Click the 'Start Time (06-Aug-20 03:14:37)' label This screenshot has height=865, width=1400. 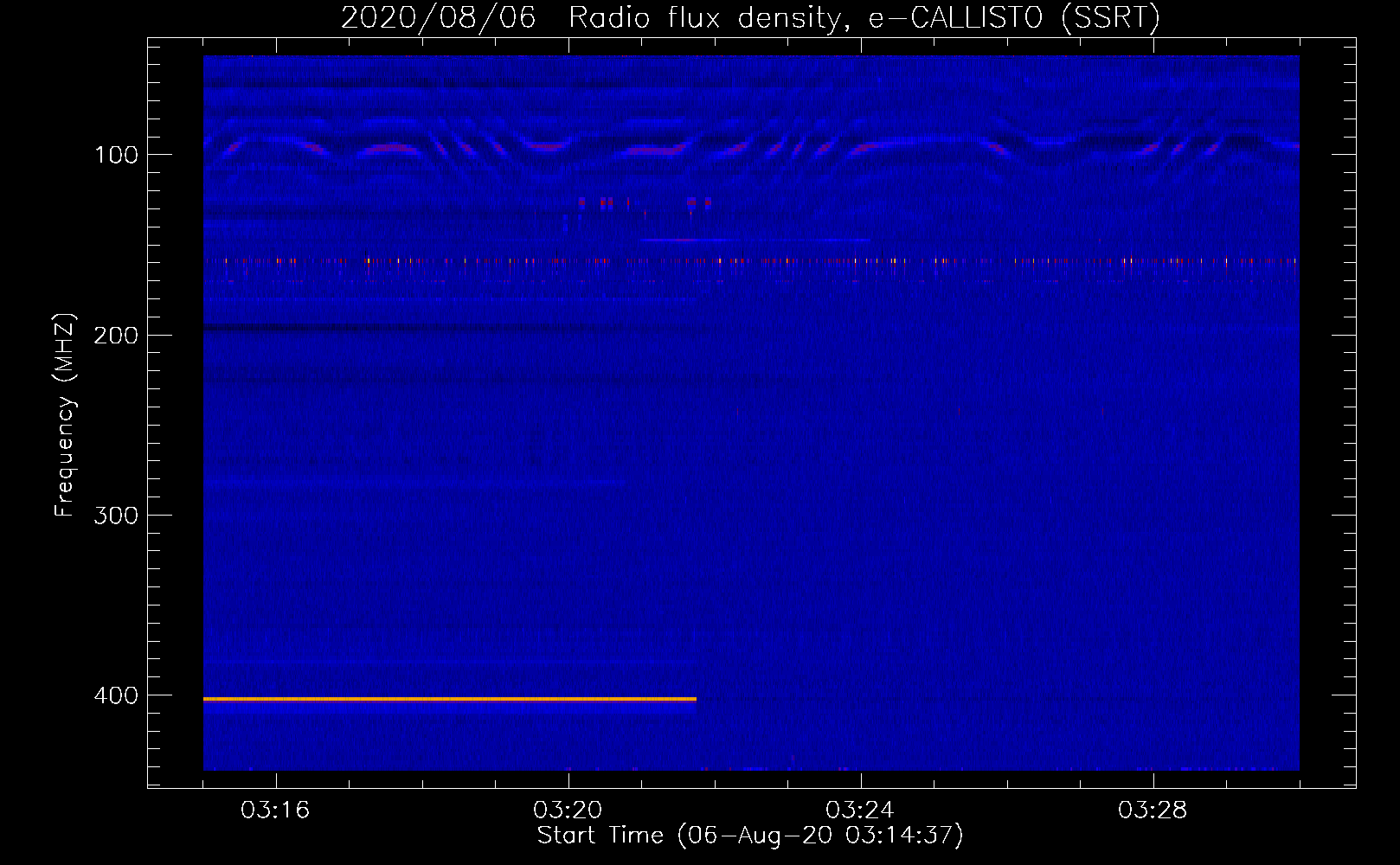[x=750, y=836]
